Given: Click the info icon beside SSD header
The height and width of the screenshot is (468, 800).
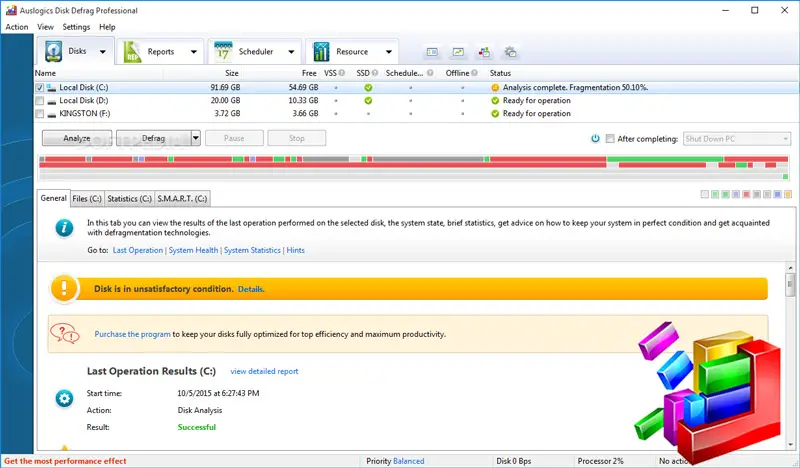Looking at the screenshot, I should pyautogui.click(x=374, y=73).
